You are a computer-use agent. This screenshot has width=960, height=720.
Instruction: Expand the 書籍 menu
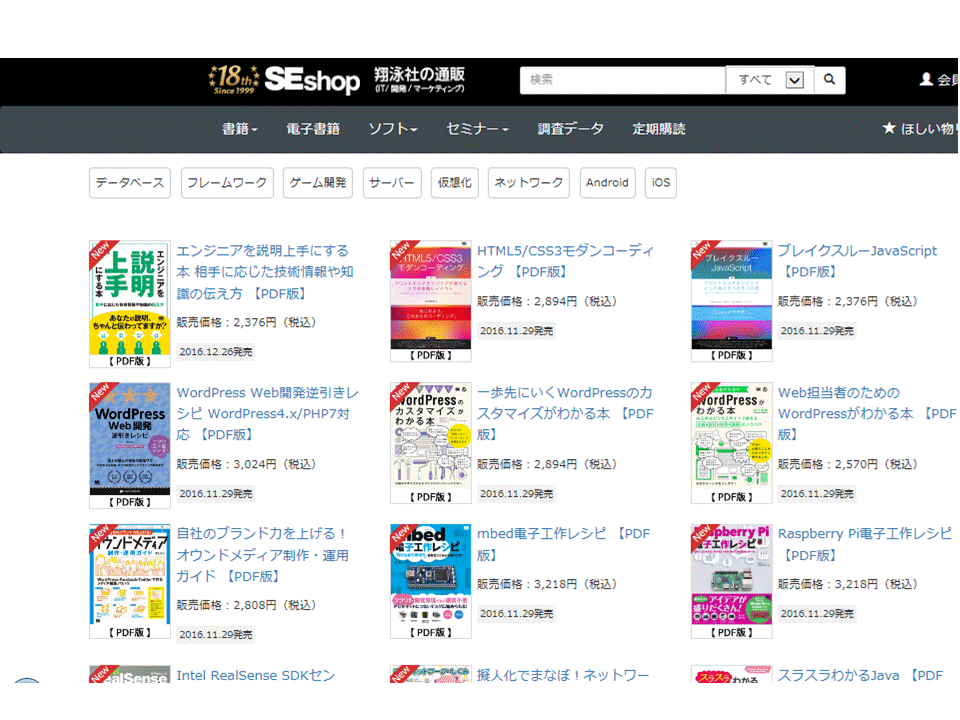pyautogui.click(x=239, y=129)
